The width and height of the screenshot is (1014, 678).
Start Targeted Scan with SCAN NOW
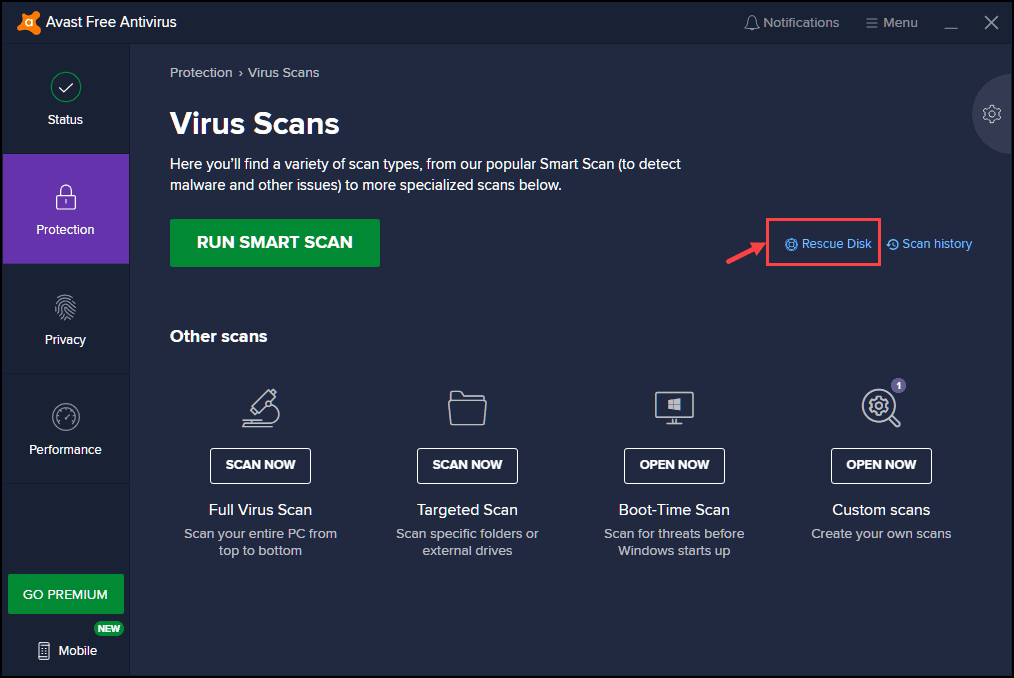[x=467, y=465]
